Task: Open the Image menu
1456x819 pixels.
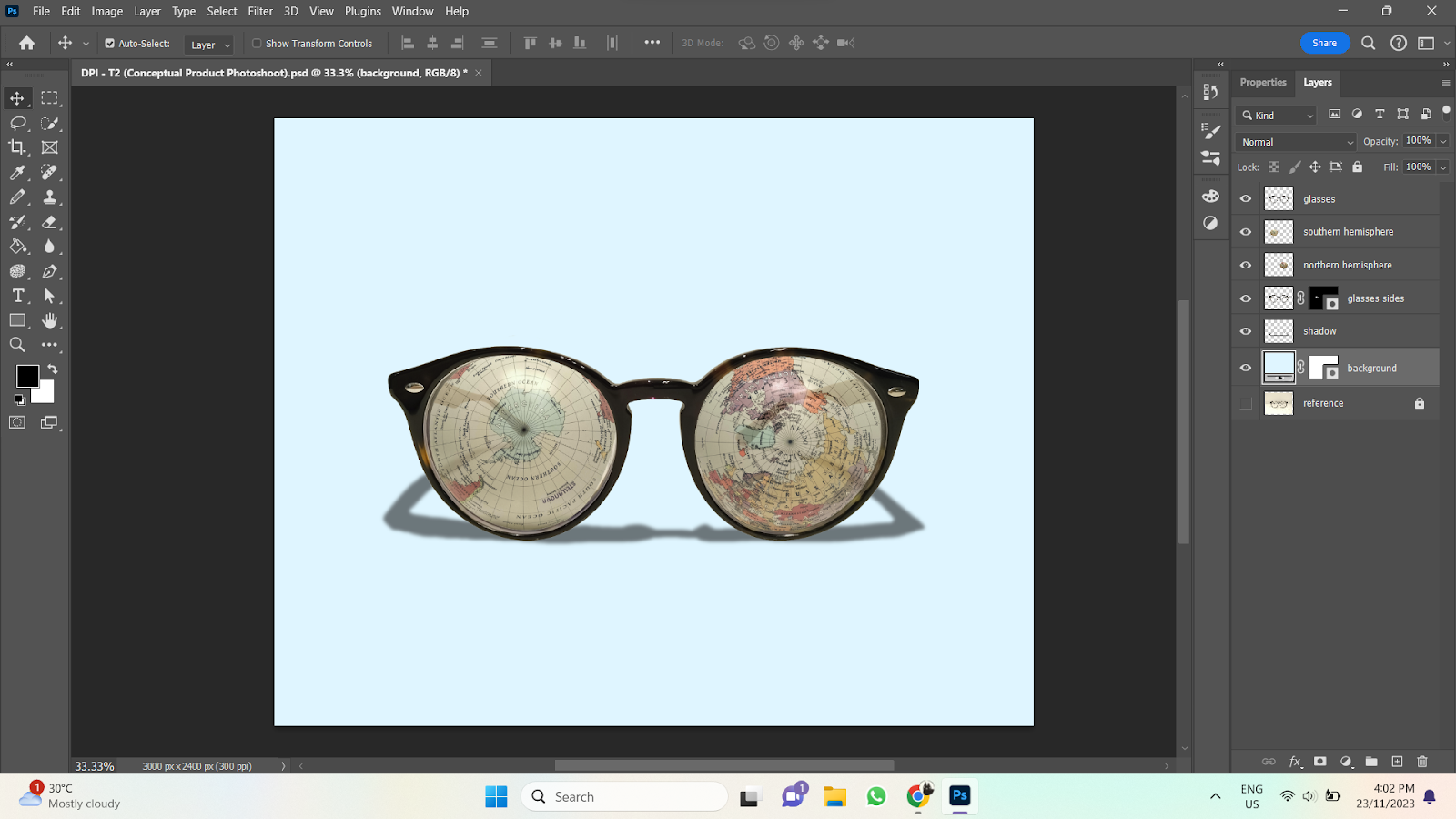Action: point(106,11)
